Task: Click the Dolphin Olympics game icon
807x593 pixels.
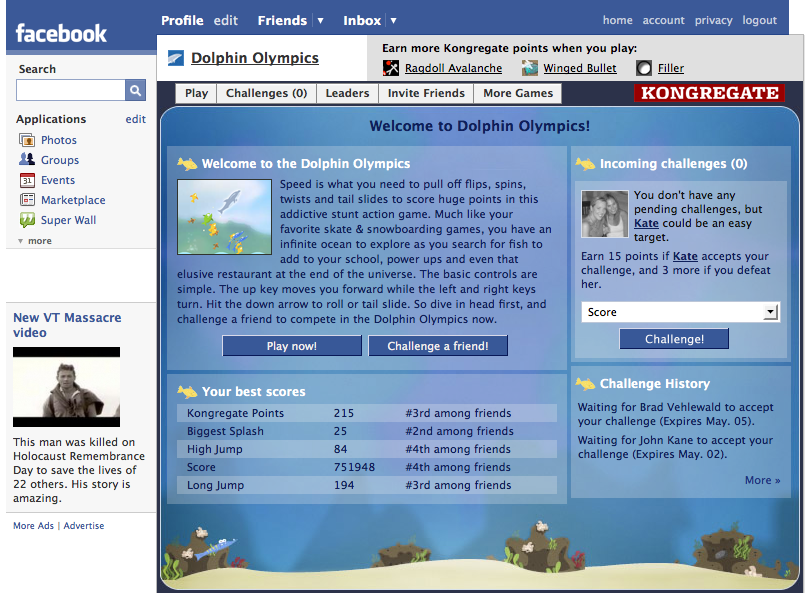Action: (x=176, y=58)
